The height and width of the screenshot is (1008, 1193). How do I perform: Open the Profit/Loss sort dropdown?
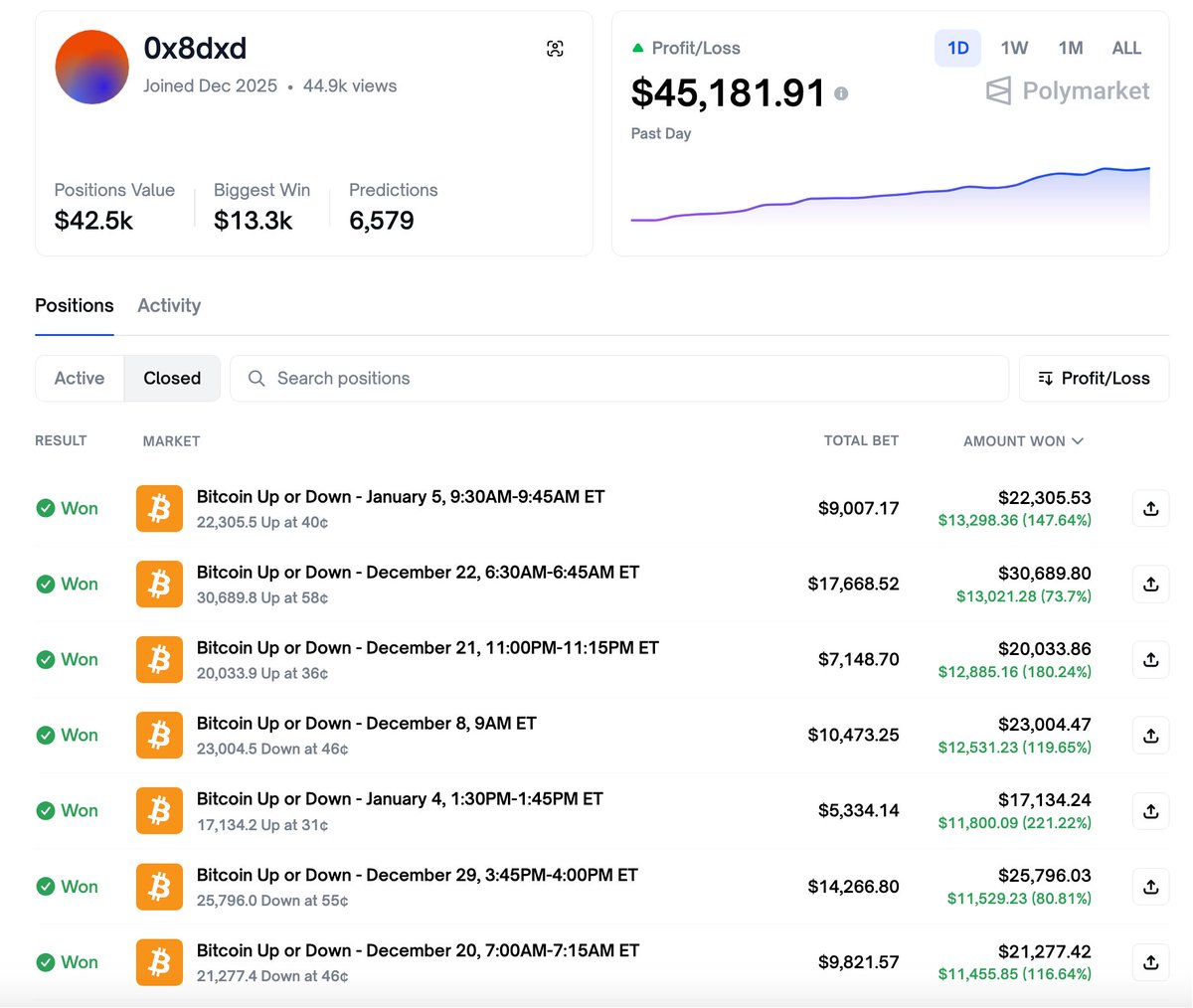(x=1094, y=378)
